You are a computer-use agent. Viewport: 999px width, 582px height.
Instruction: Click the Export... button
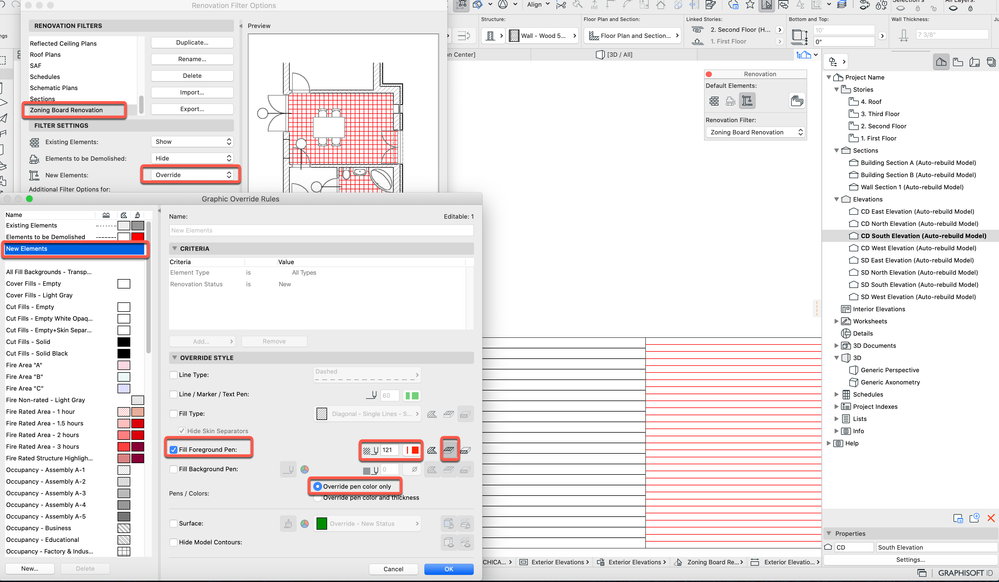point(192,109)
